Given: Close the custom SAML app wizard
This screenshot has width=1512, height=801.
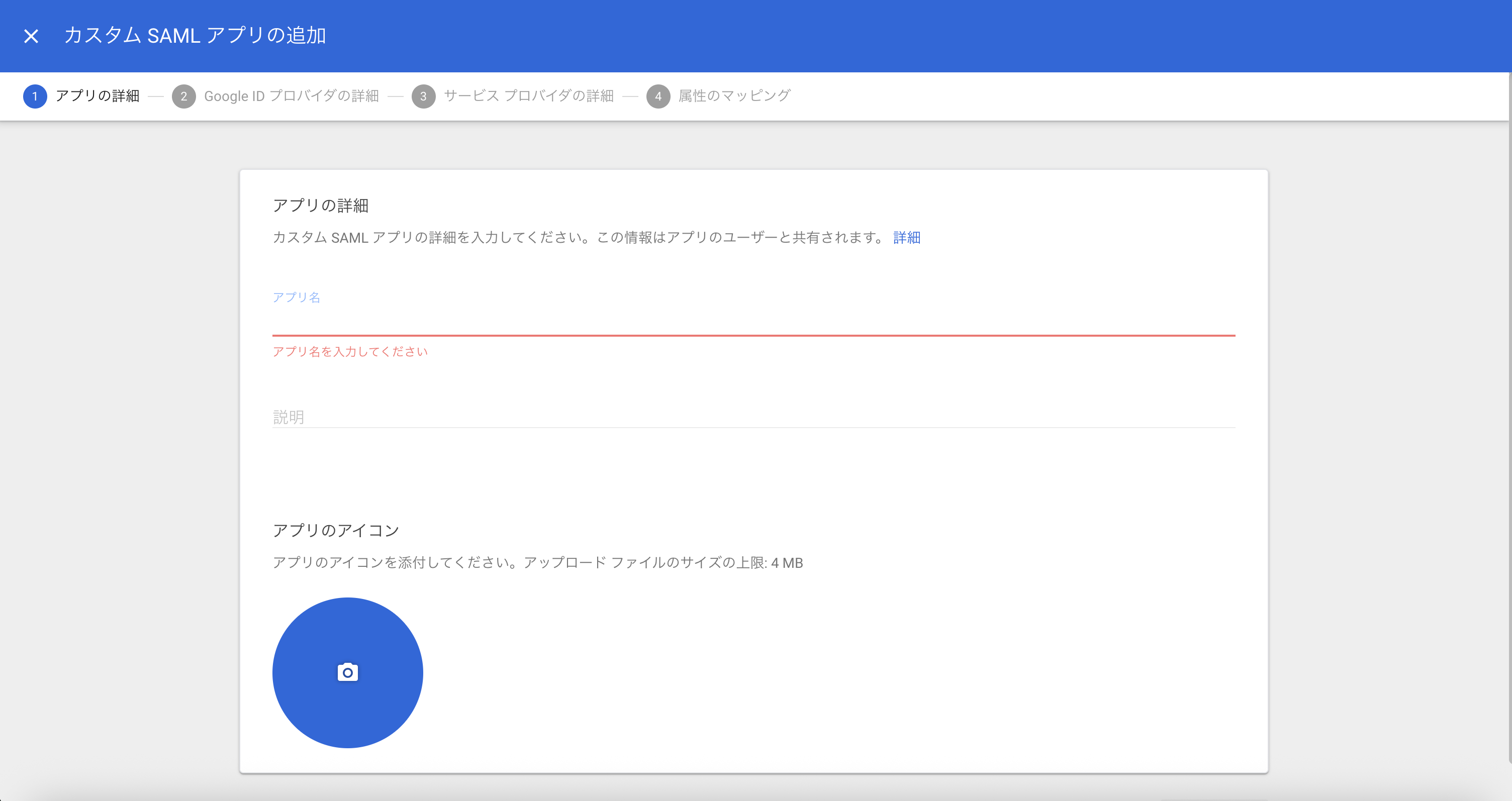Looking at the screenshot, I should pos(31,36).
